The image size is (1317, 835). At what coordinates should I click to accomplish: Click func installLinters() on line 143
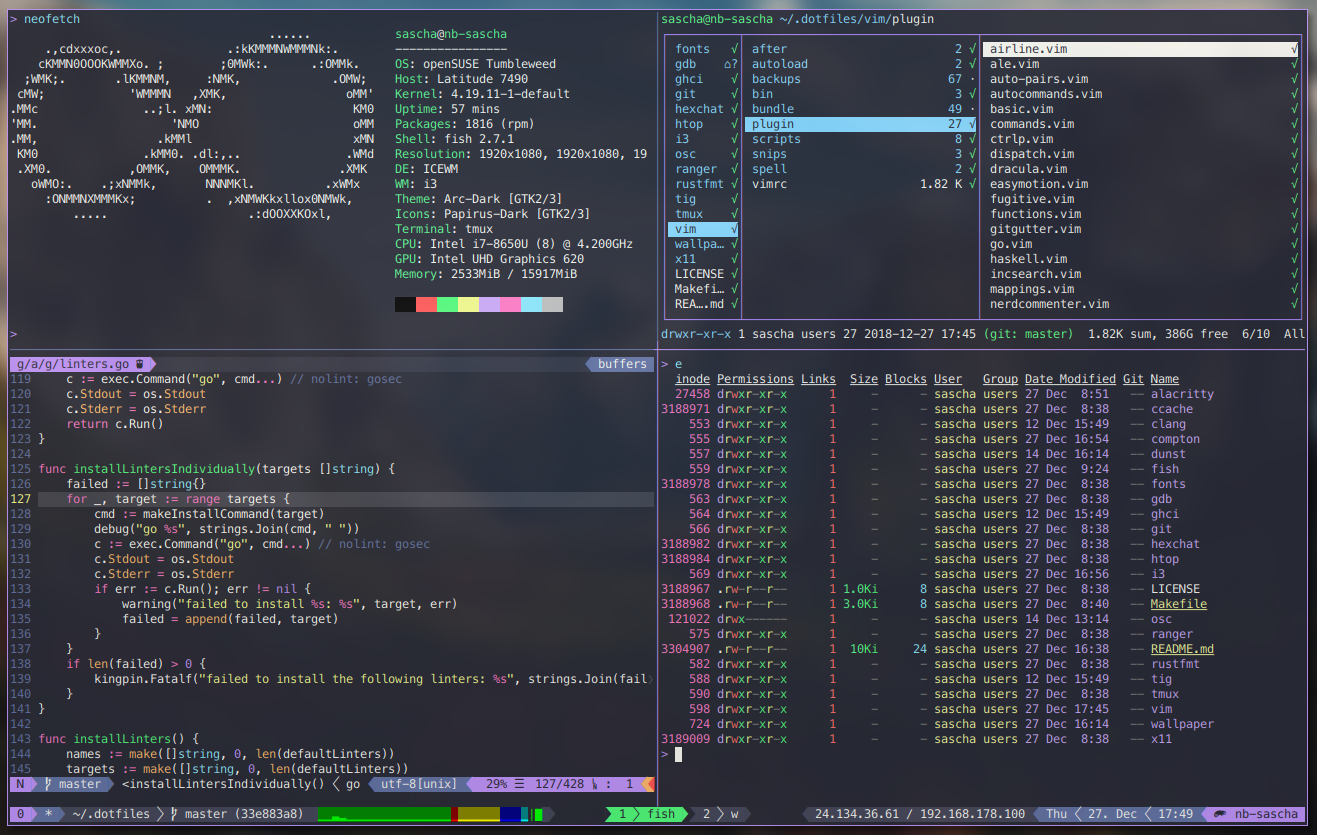119,739
